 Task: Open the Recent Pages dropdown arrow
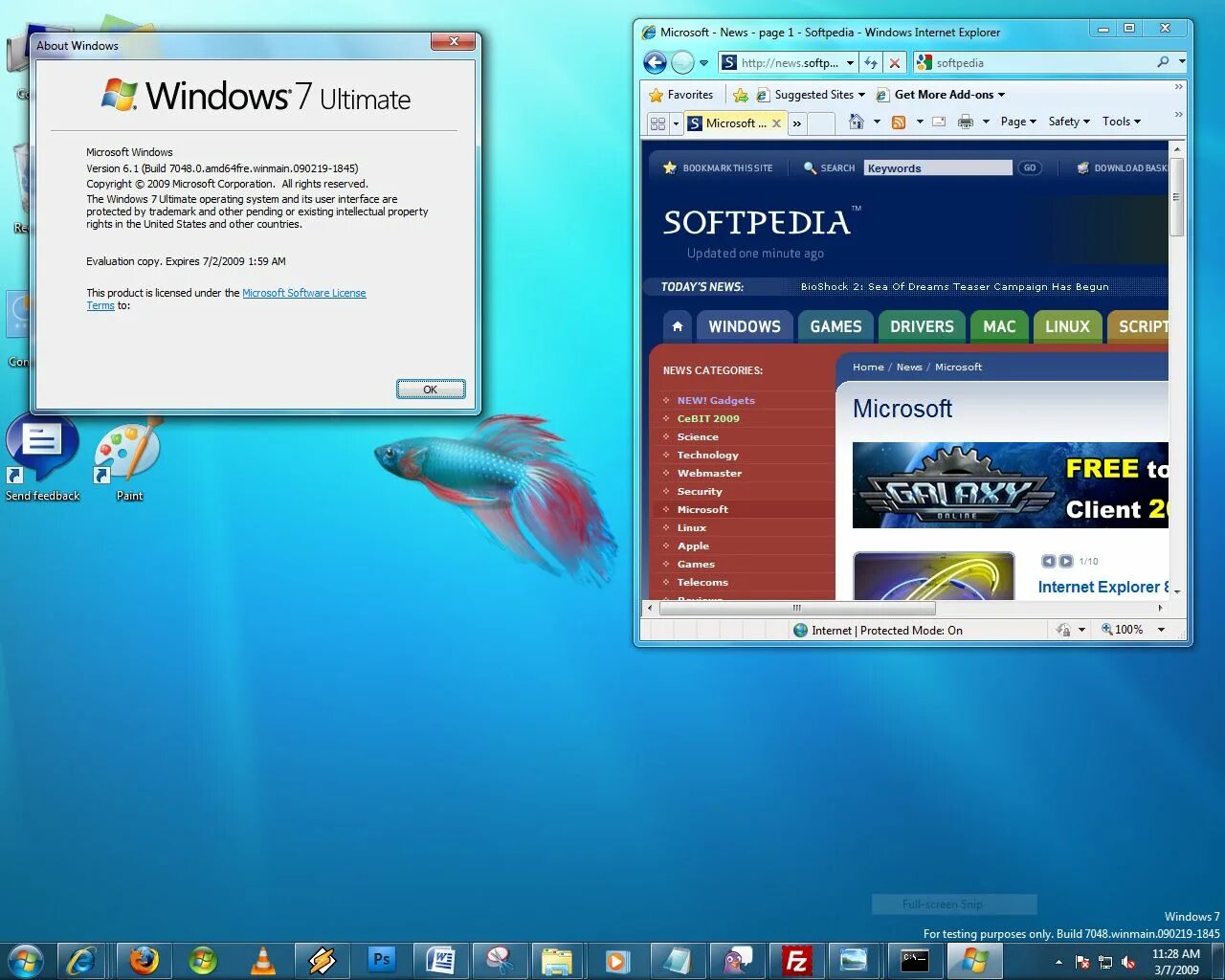[703, 63]
